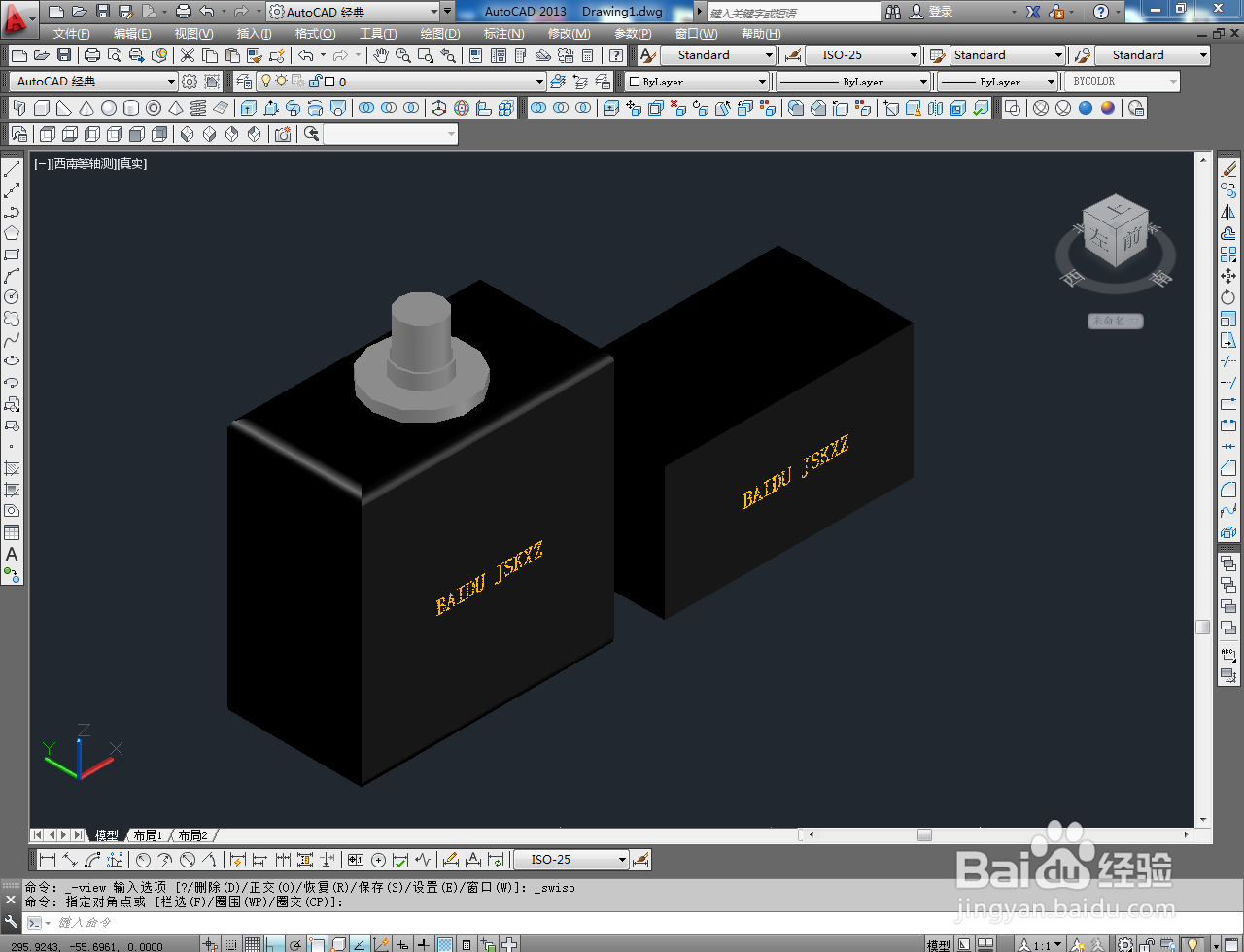Open the lineweight ByLayer dropdown
Viewport: 1244px width, 952px height.
(996, 82)
